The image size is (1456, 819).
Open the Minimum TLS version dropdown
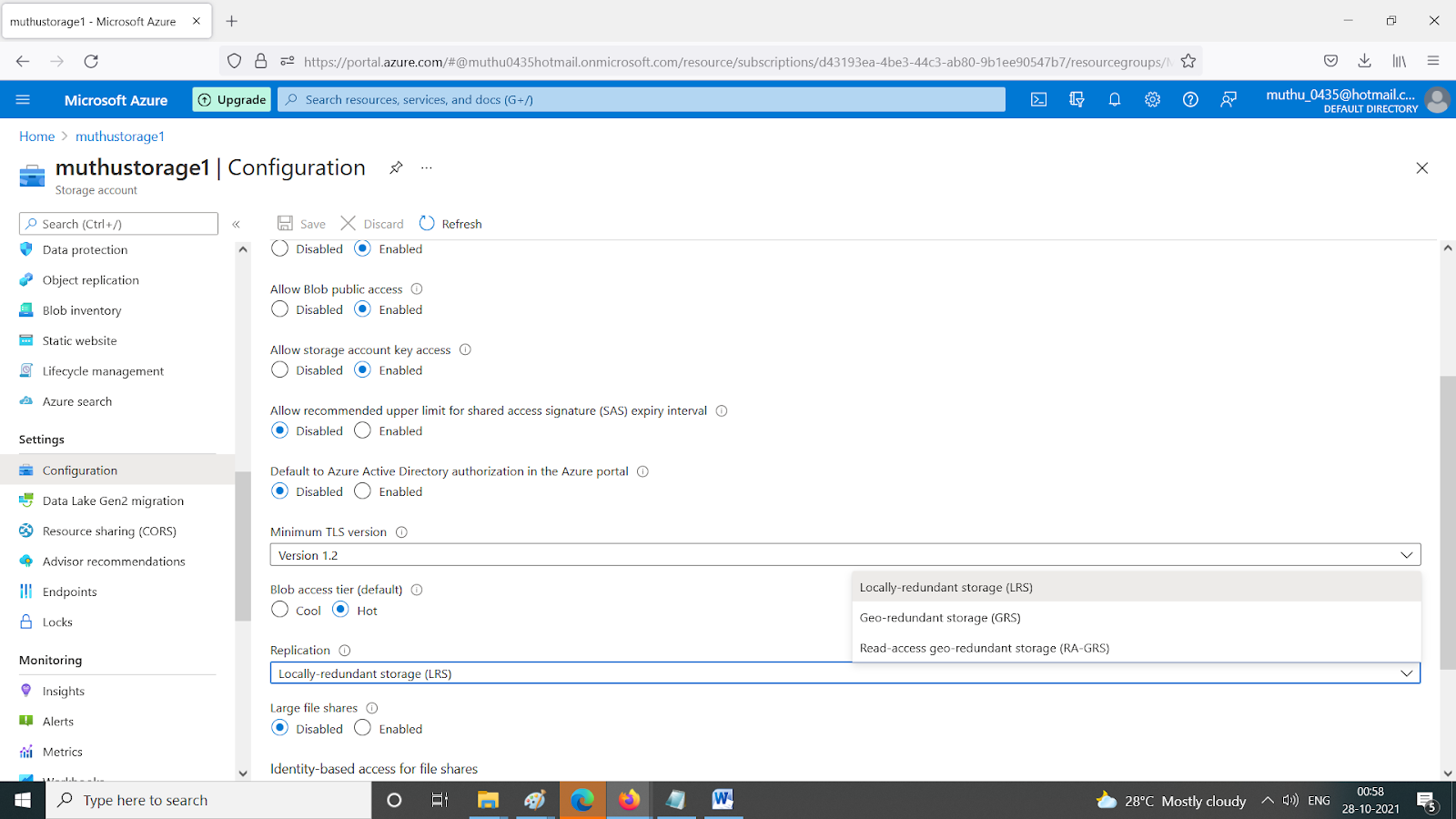845,555
